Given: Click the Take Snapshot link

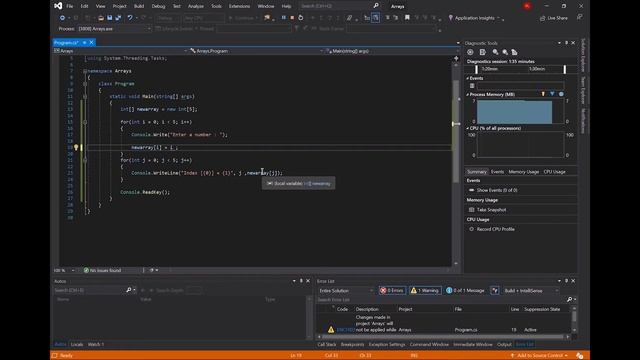Looking at the screenshot, I should click(x=491, y=210).
